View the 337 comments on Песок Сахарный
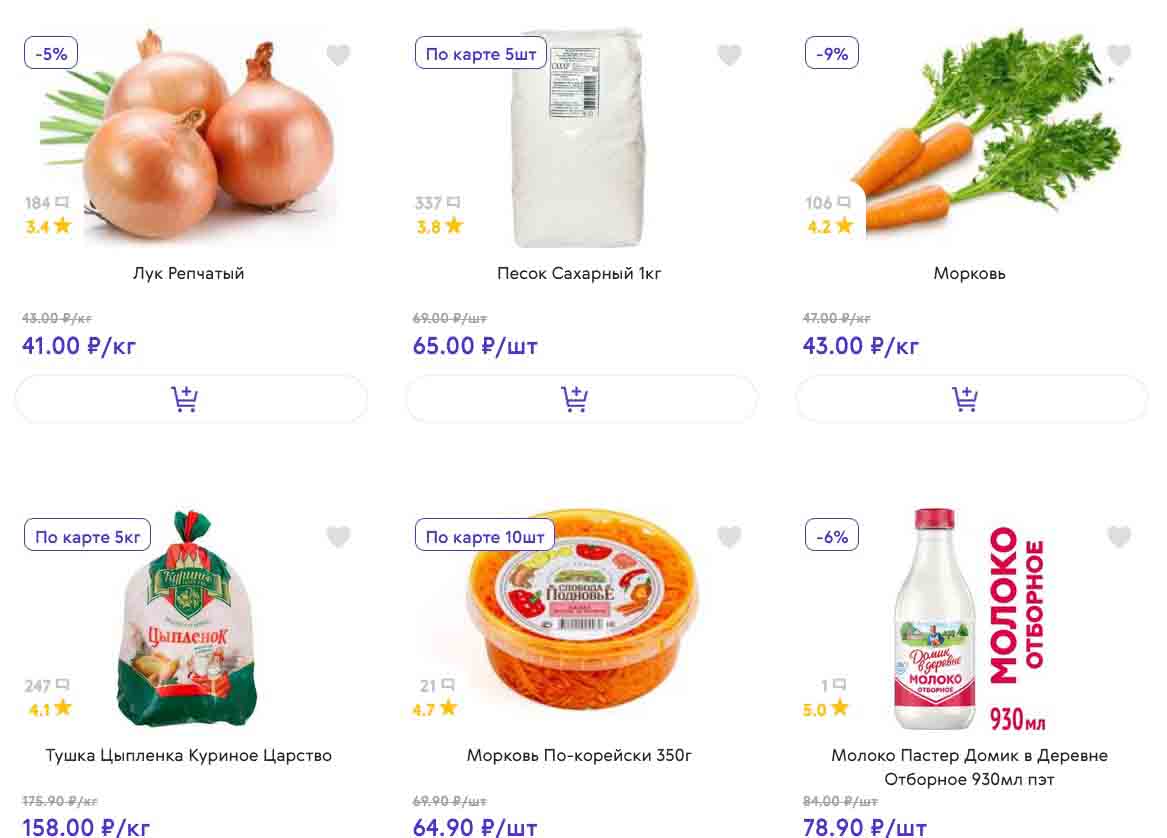The image size is (1167, 838). pos(437,203)
